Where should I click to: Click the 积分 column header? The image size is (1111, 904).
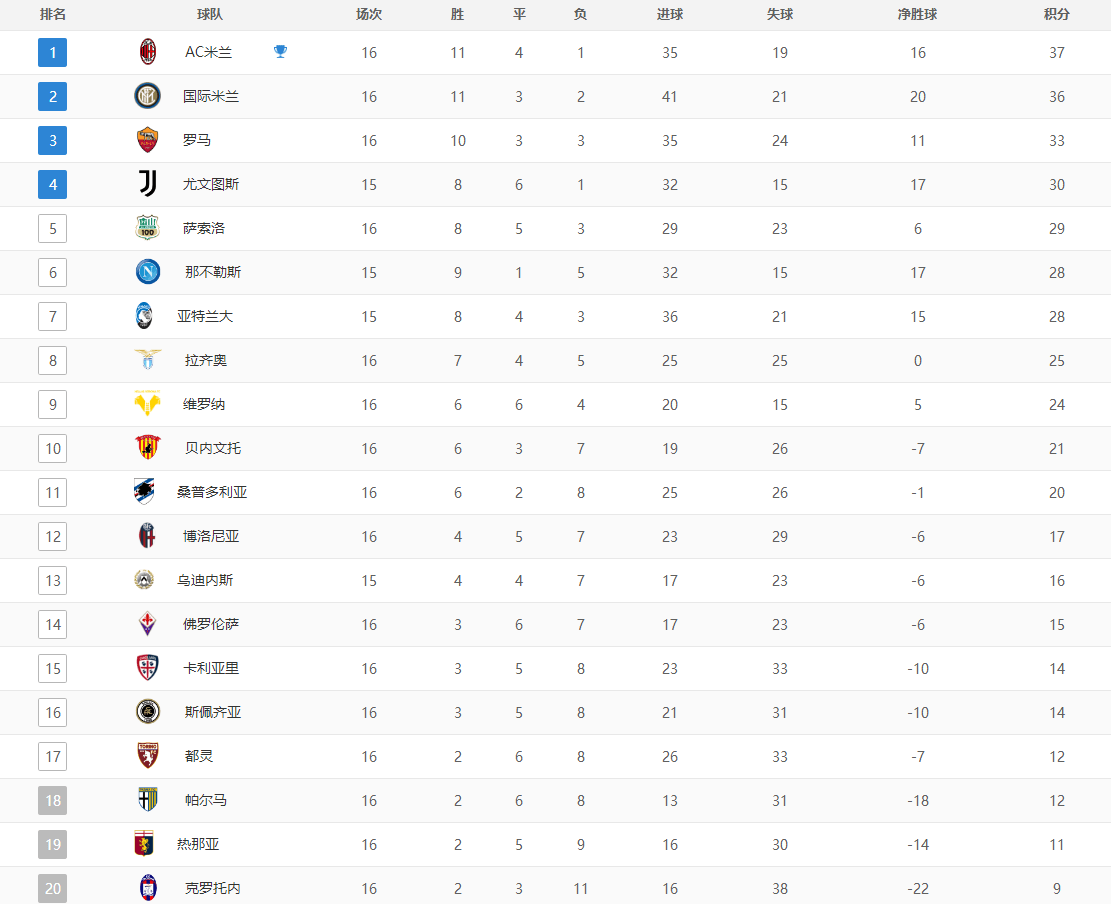click(x=1057, y=15)
